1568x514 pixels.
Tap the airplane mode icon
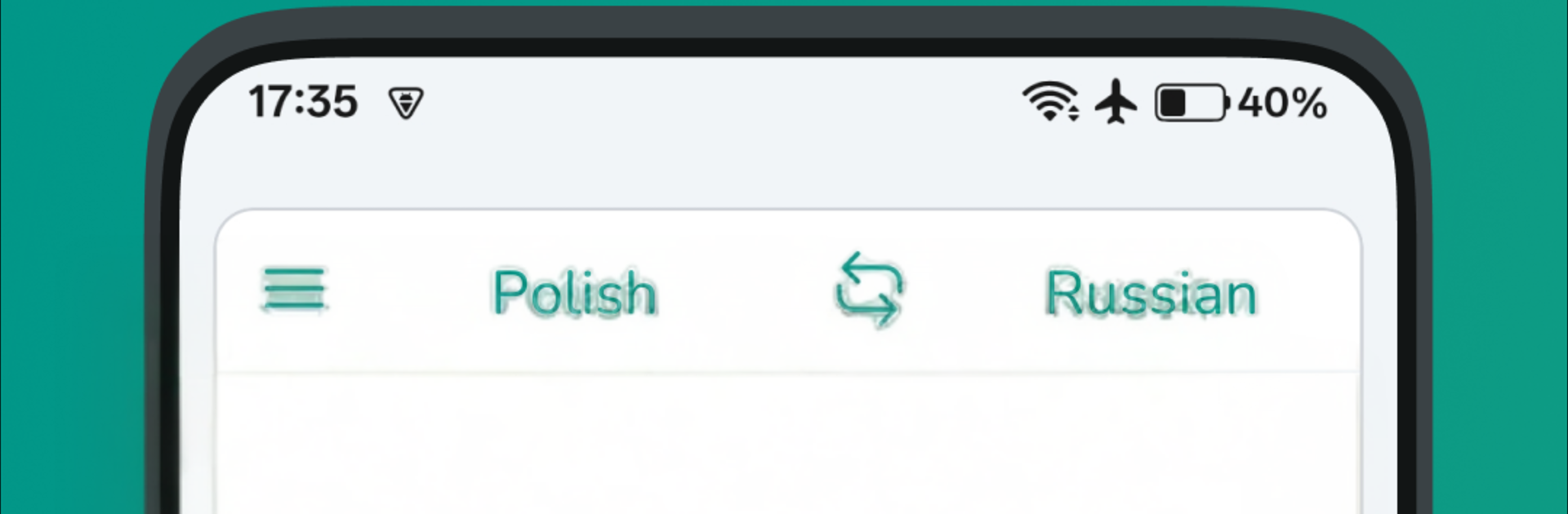coord(1116,103)
